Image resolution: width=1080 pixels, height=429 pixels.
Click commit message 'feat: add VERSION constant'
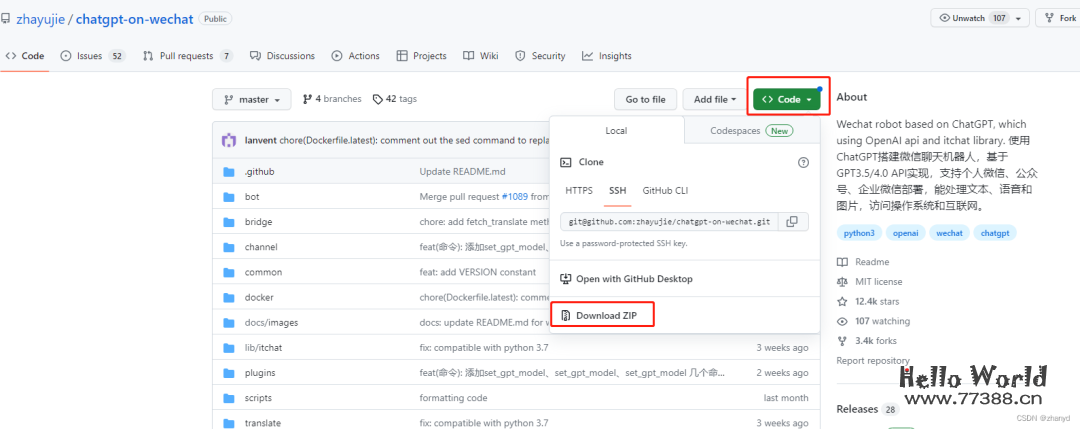[477, 272]
